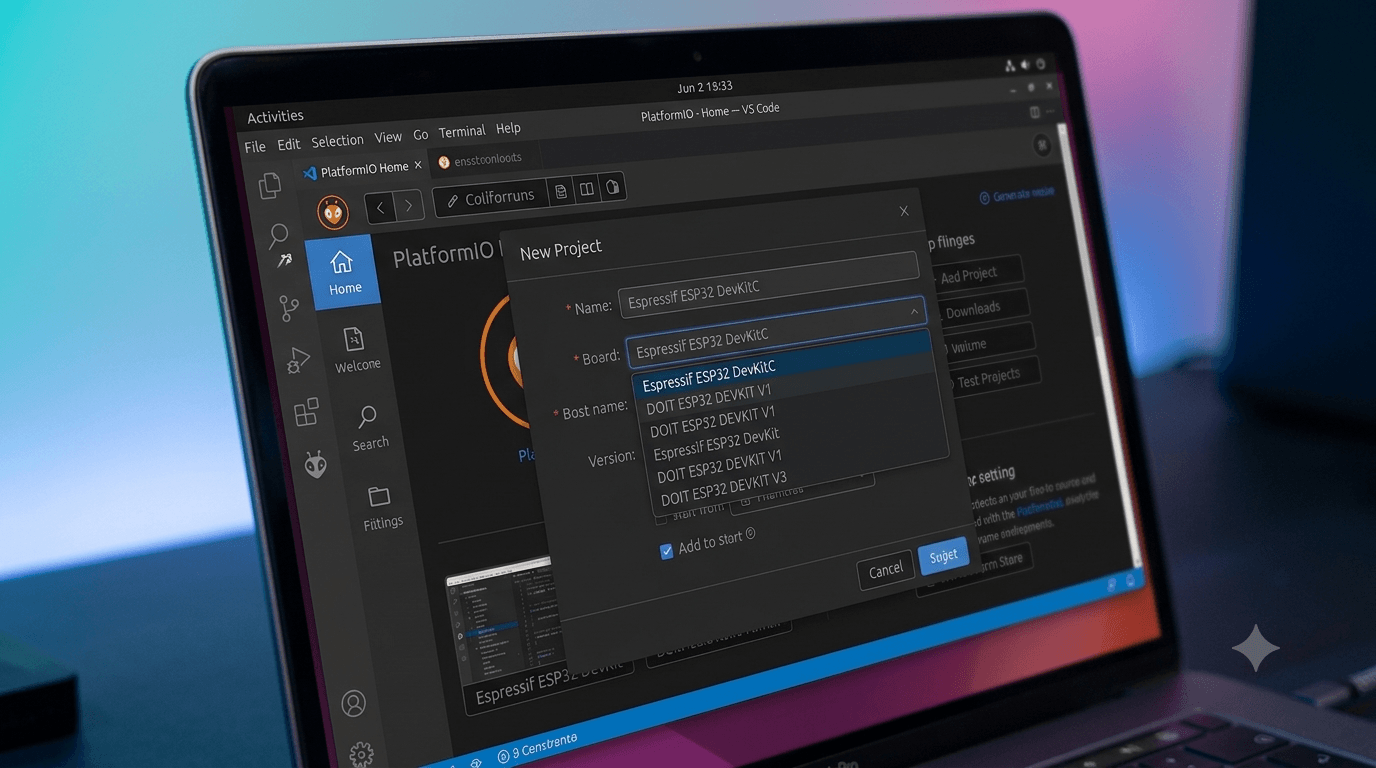Image resolution: width=1376 pixels, height=768 pixels.
Task: Open the Extensions view icon
Action: click(306, 412)
